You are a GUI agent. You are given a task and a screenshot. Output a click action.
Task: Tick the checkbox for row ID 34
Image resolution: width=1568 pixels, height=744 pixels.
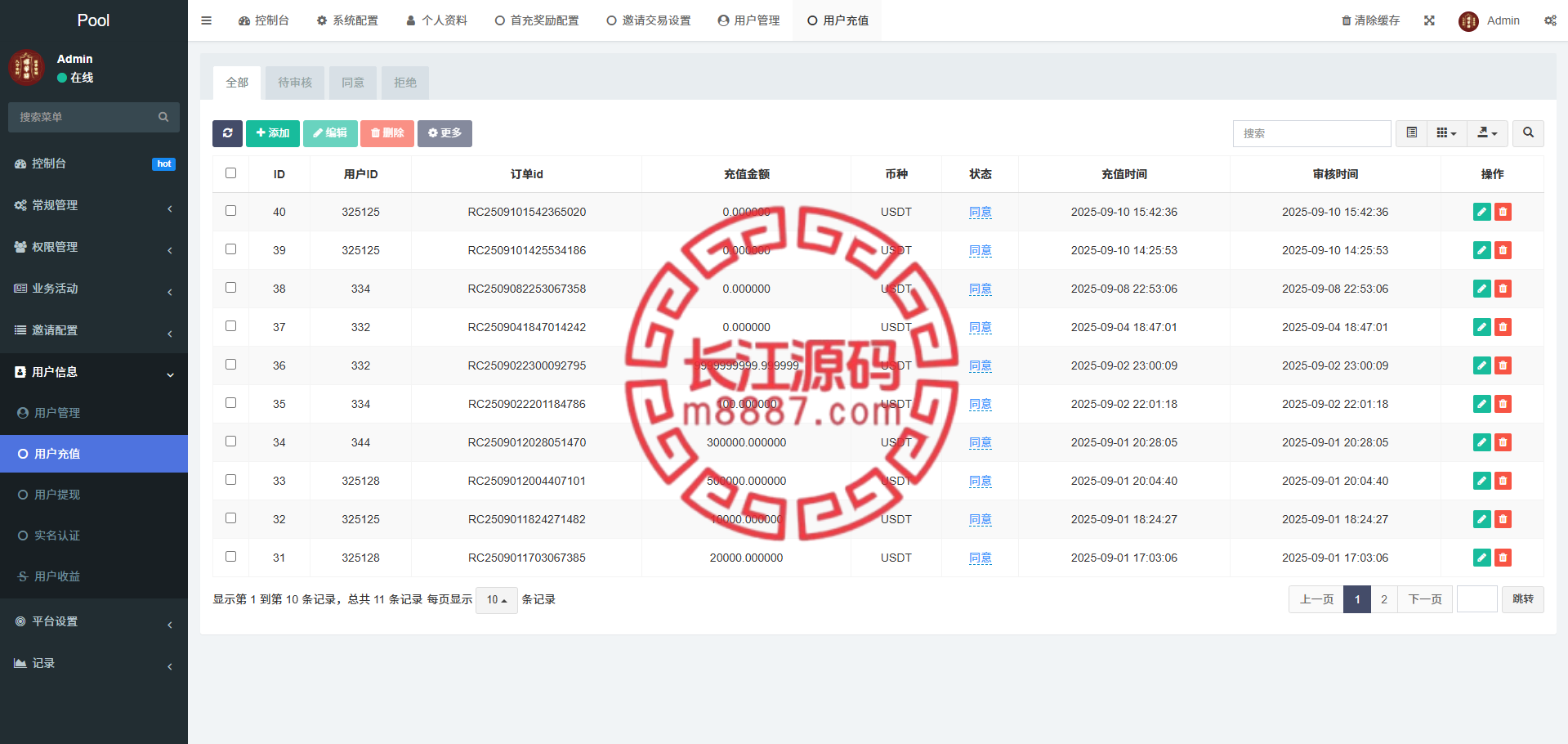click(230, 441)
